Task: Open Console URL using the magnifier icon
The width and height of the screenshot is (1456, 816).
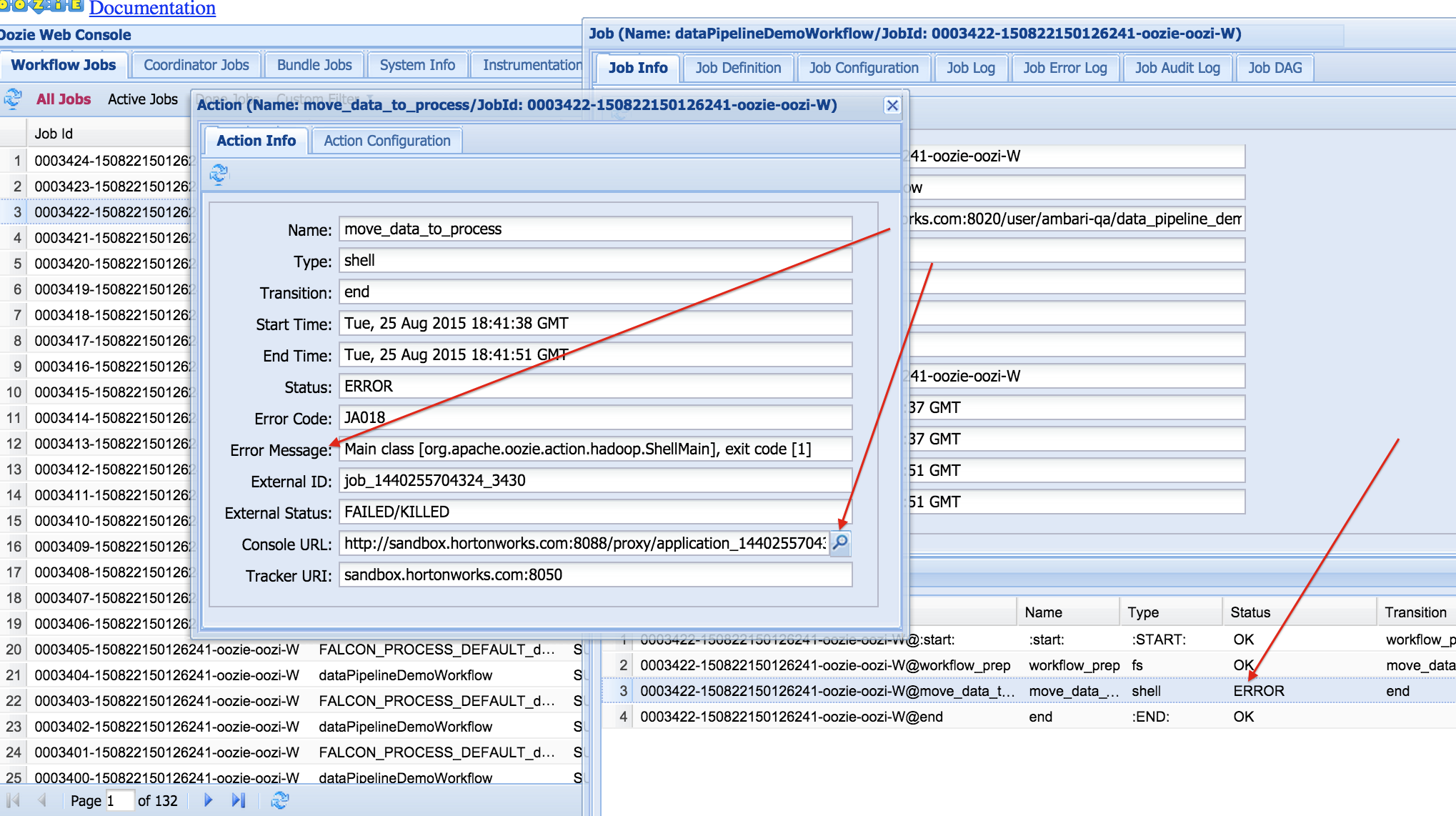Action: tap(842, 544)
